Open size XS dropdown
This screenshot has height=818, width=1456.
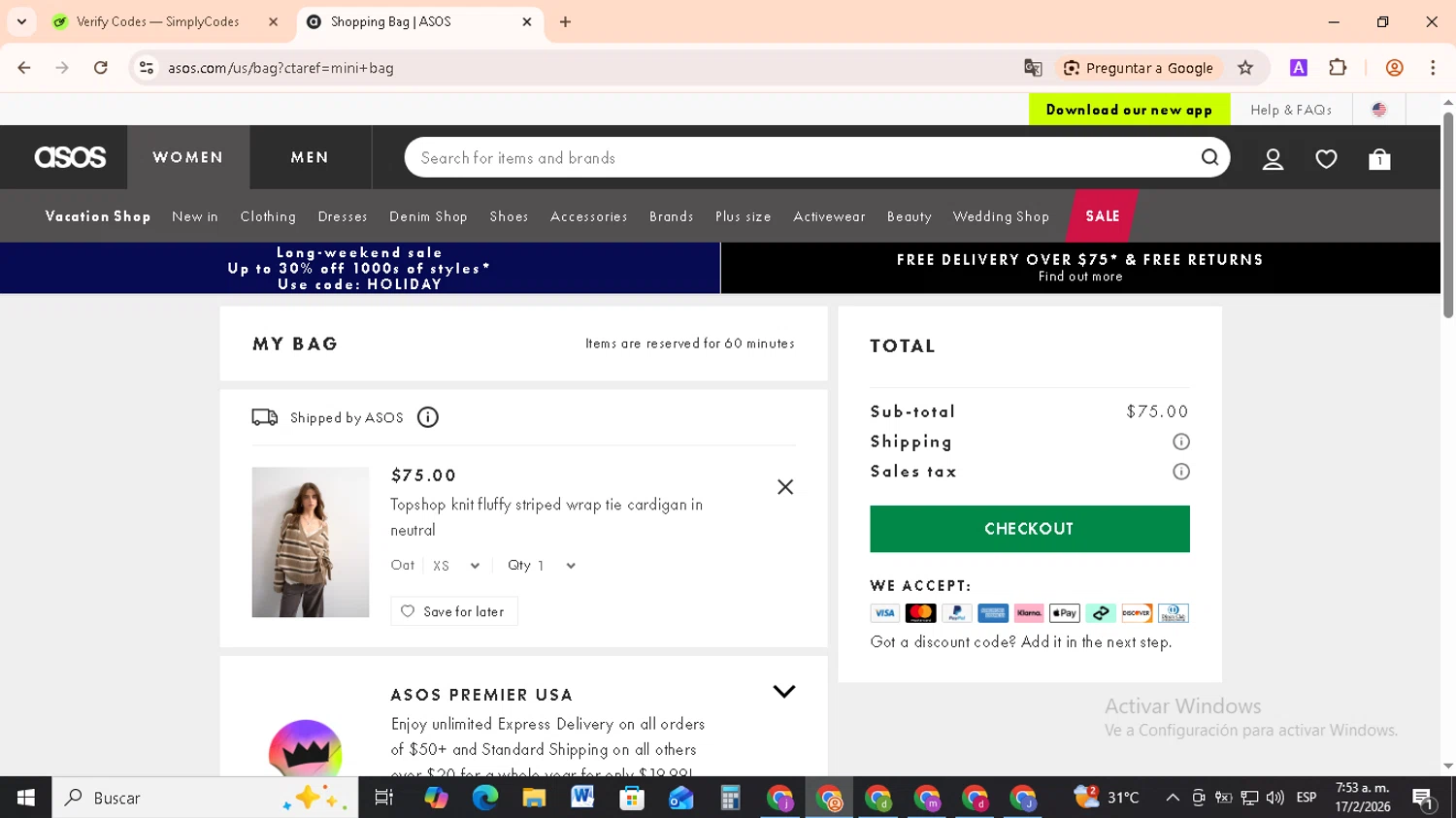pos(456,566)
